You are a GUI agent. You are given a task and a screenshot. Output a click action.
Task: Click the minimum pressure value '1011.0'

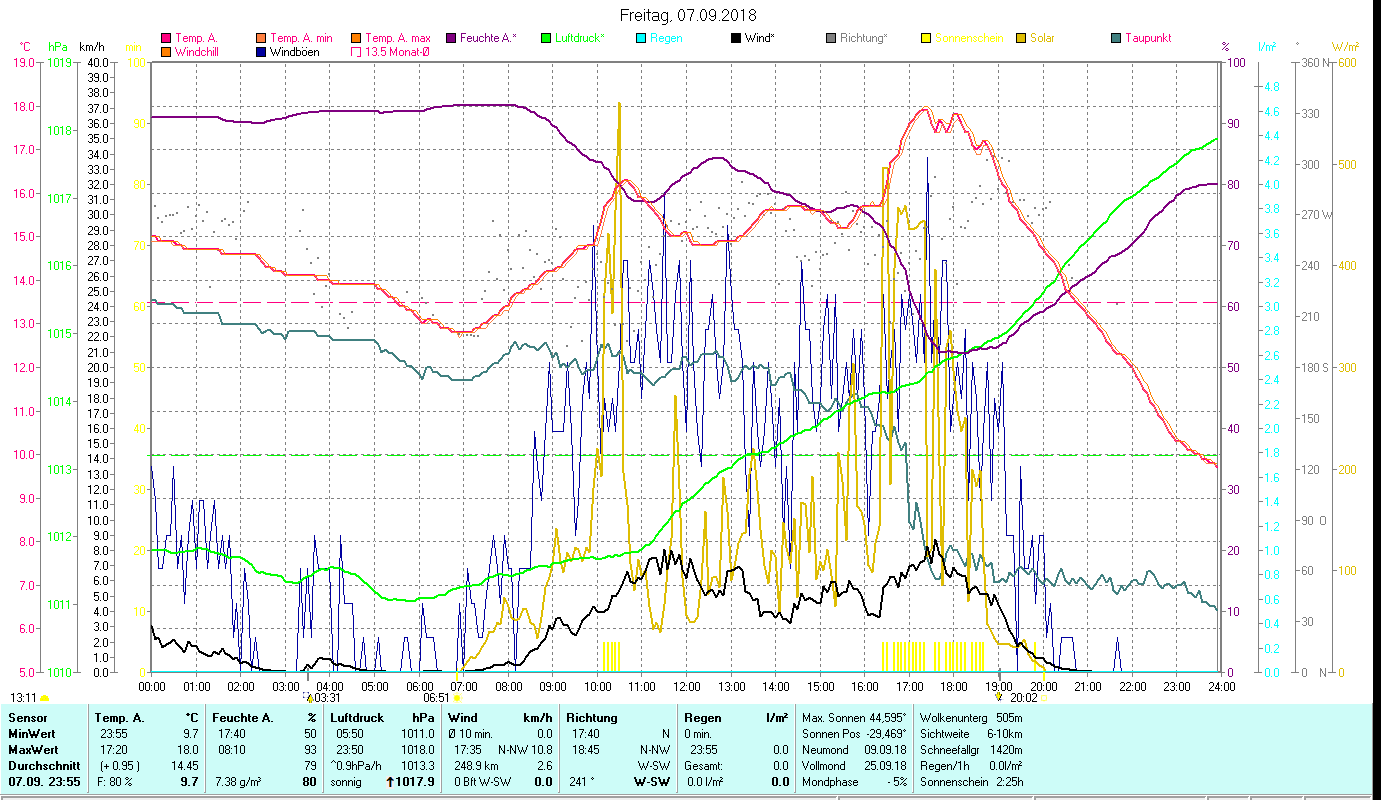[x=418, y=734]
